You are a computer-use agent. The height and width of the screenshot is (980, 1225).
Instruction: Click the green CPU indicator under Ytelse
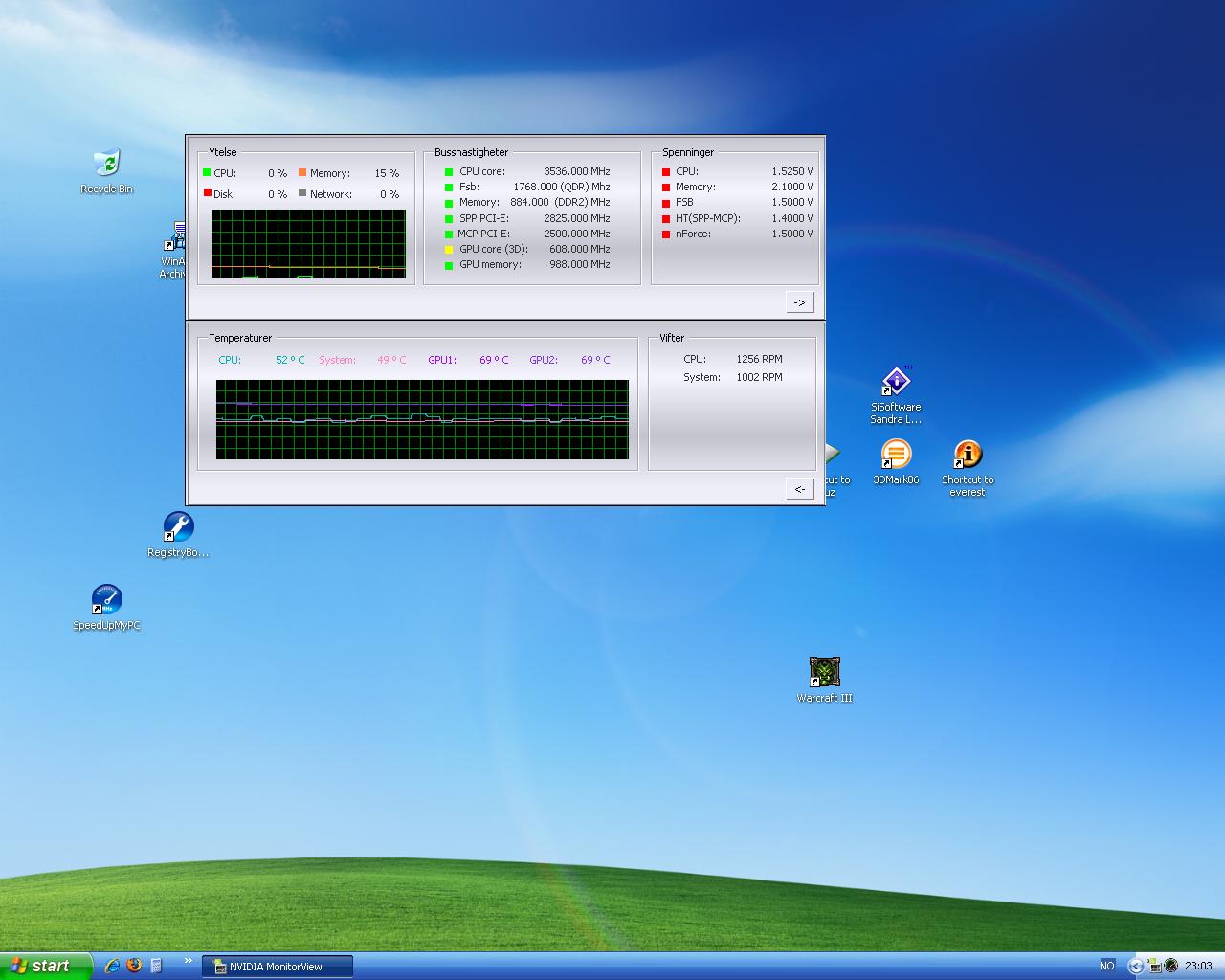click(x=207, y=173)
